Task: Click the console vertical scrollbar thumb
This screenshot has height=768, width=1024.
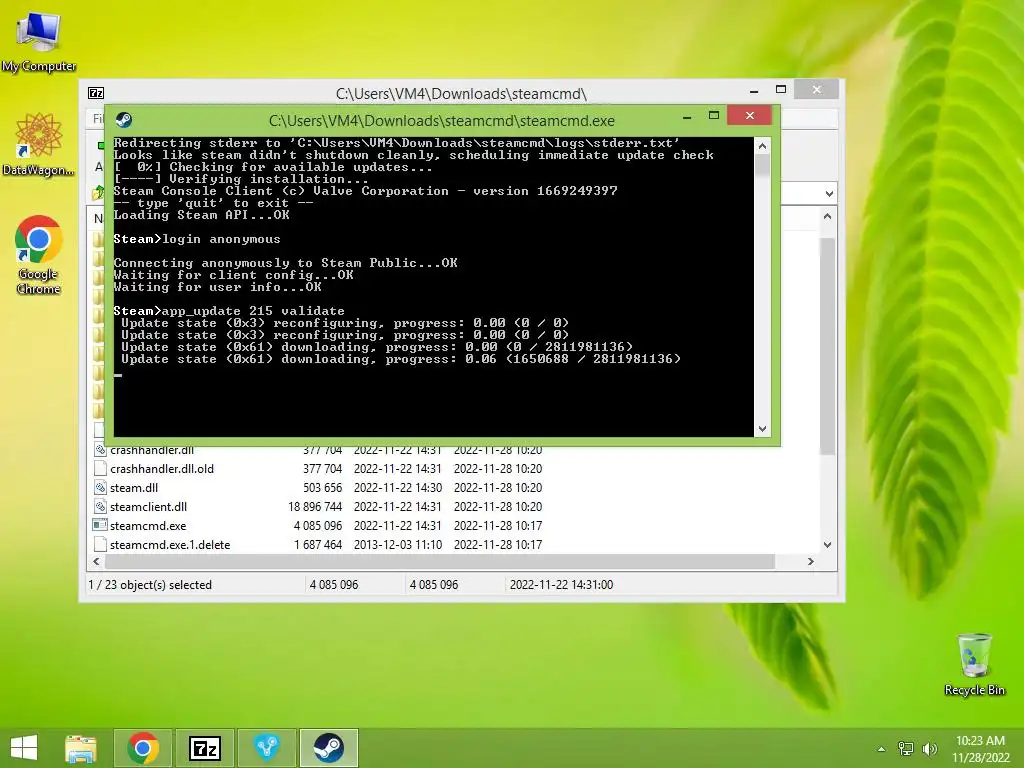Action: [x=762, y=166]
